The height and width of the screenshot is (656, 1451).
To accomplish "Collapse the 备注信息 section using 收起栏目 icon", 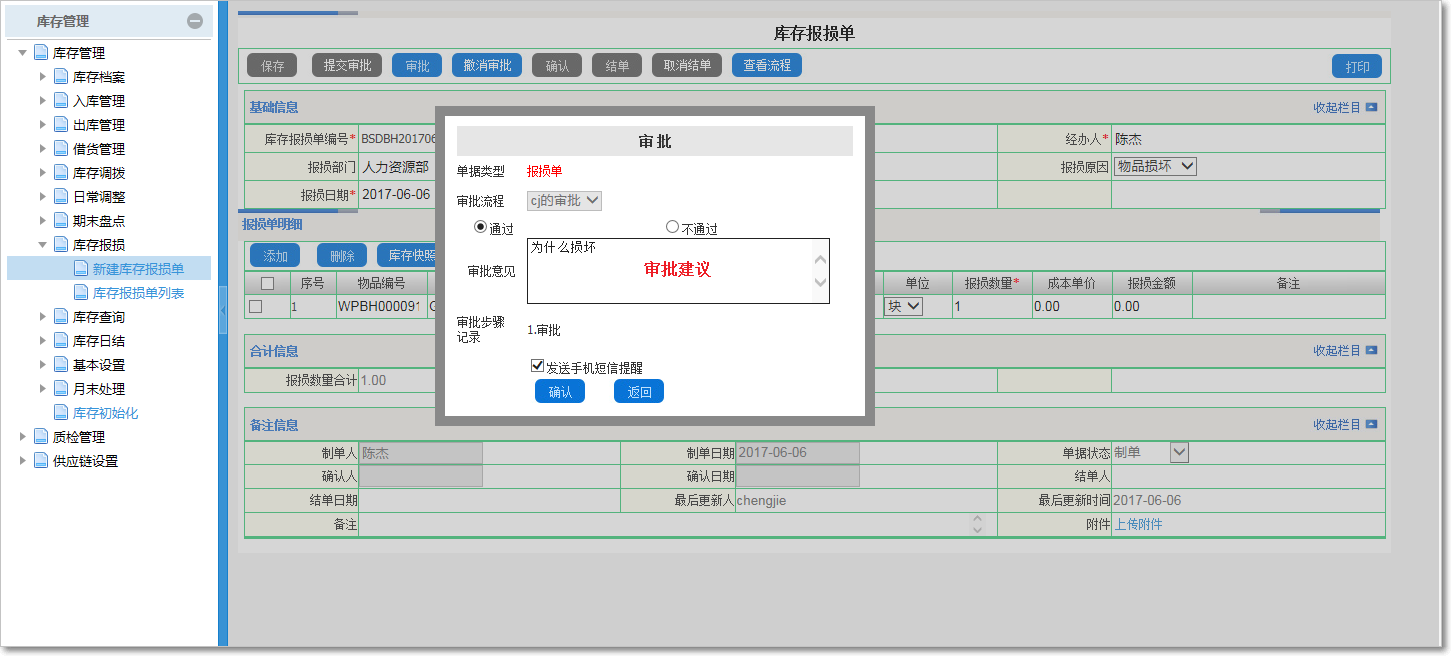I will tap(1371, 425).
